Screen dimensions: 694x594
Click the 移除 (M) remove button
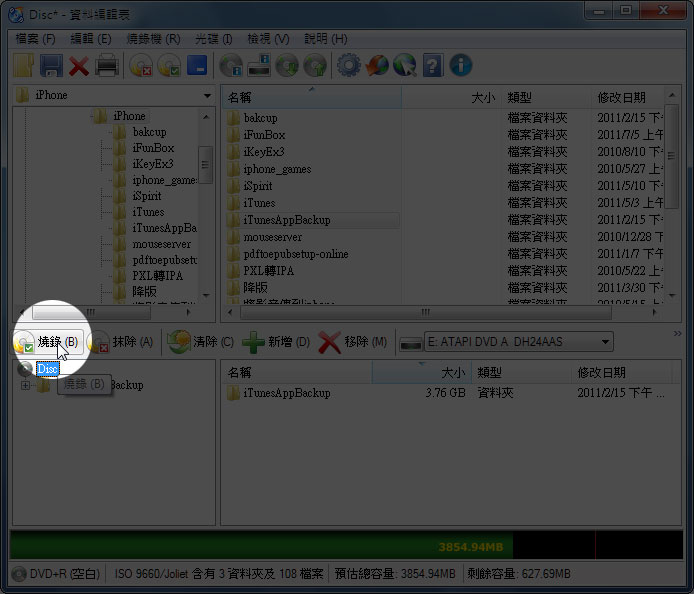click(x=354, y=342)
